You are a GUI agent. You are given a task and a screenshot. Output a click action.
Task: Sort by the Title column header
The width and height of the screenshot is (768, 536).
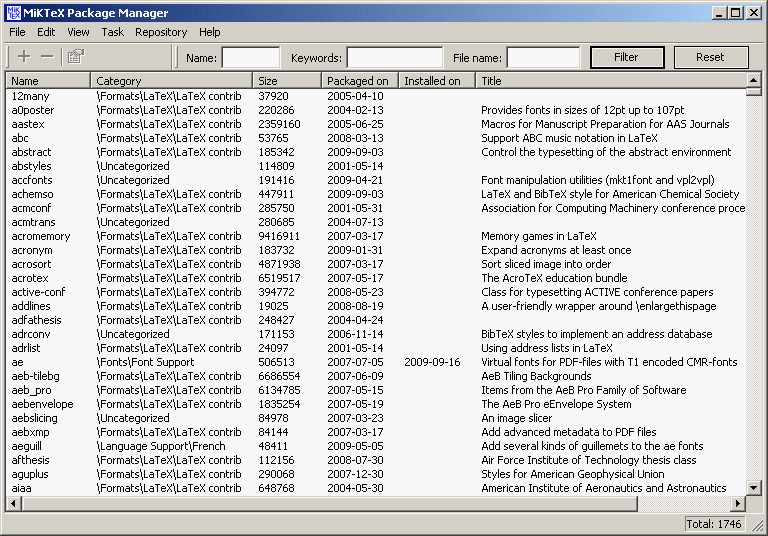(x=611, y=81)
